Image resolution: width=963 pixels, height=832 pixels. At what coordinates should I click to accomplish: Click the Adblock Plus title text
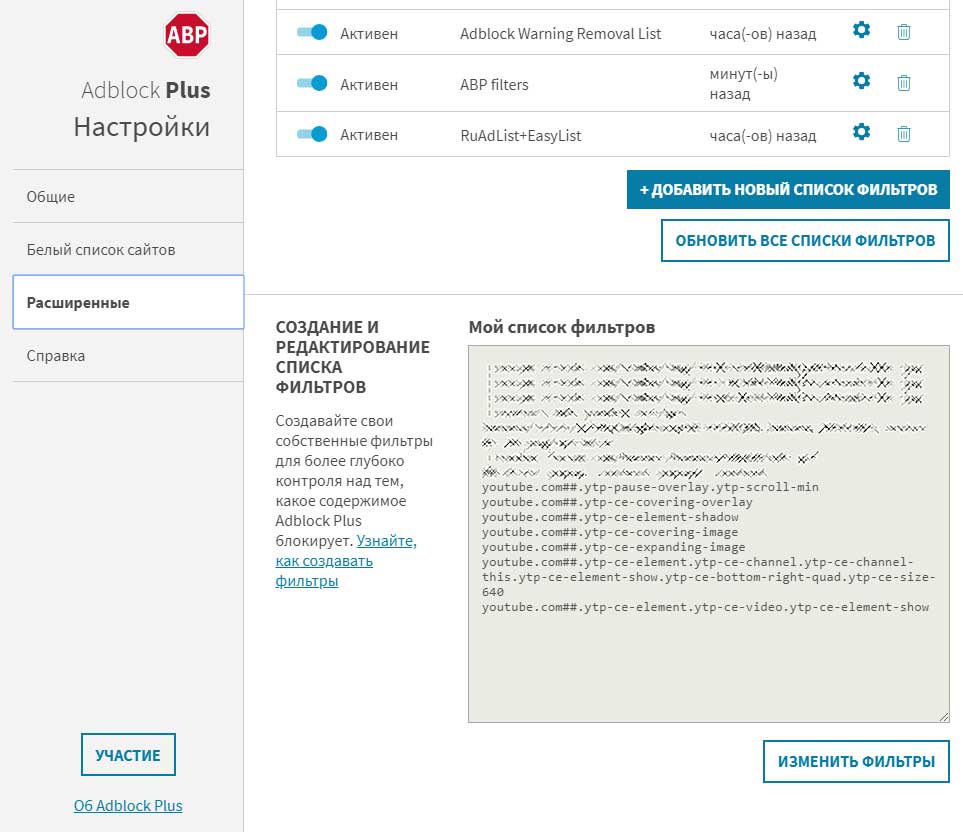tap(146, 90)
